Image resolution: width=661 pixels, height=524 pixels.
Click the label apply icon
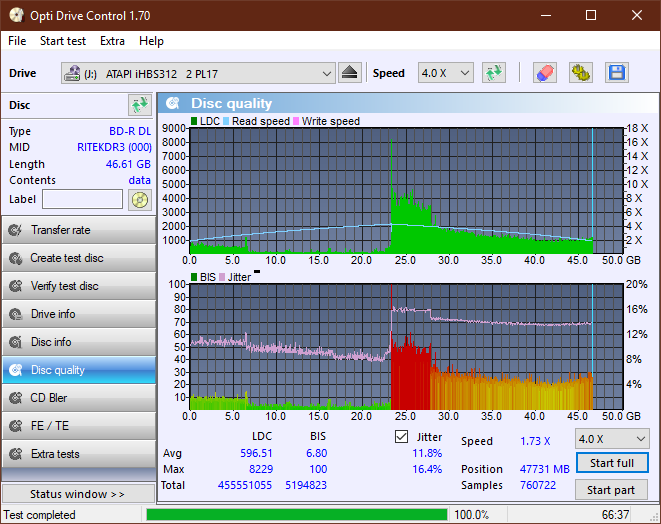(139, 199)
